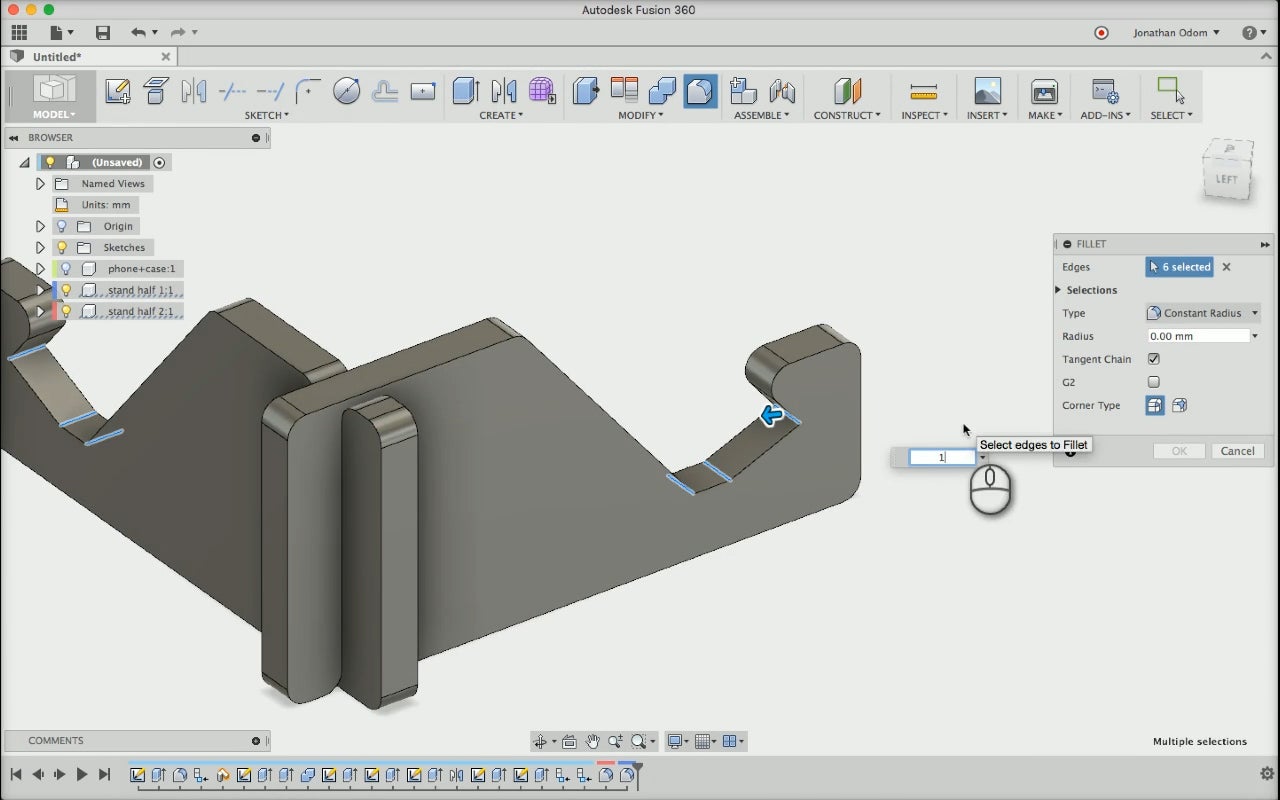Uncheck the Tangent Chain checkbox
Viewport: 1280px width, 800px height.
click(x=1154, y=359)
